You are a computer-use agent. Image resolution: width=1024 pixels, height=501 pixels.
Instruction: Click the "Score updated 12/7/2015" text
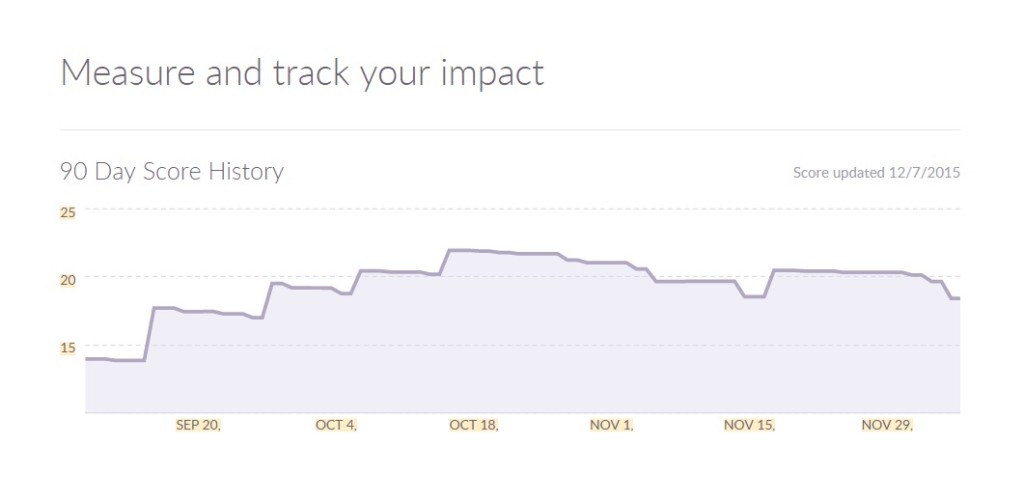(876, 173)
